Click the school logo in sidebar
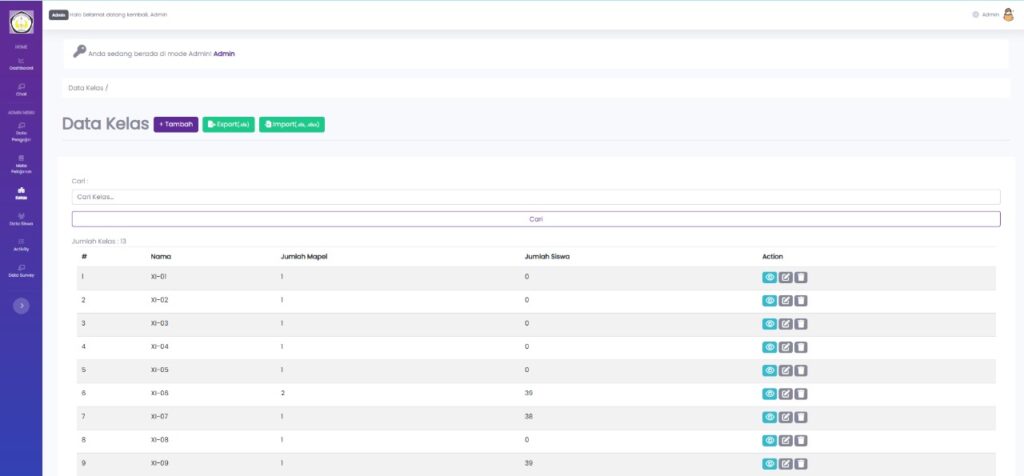Viewport: 1024px width, 476px height. tap(21, 21)
